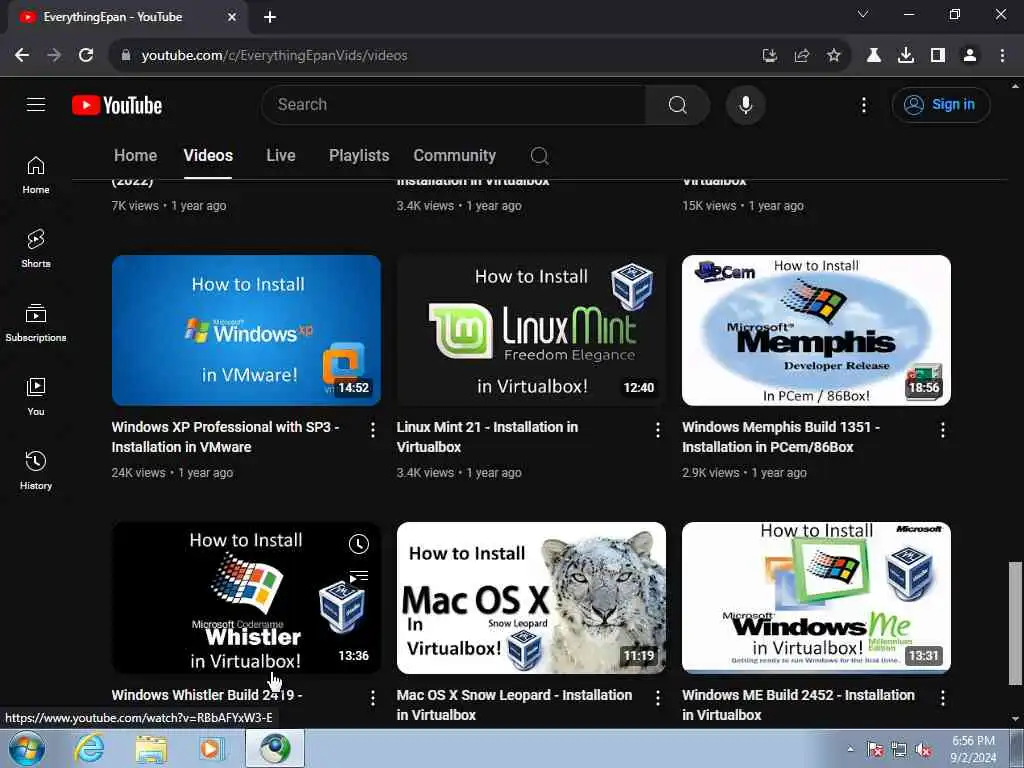Select the EverythingEpan - YouTube browser tab

[128, 17]
